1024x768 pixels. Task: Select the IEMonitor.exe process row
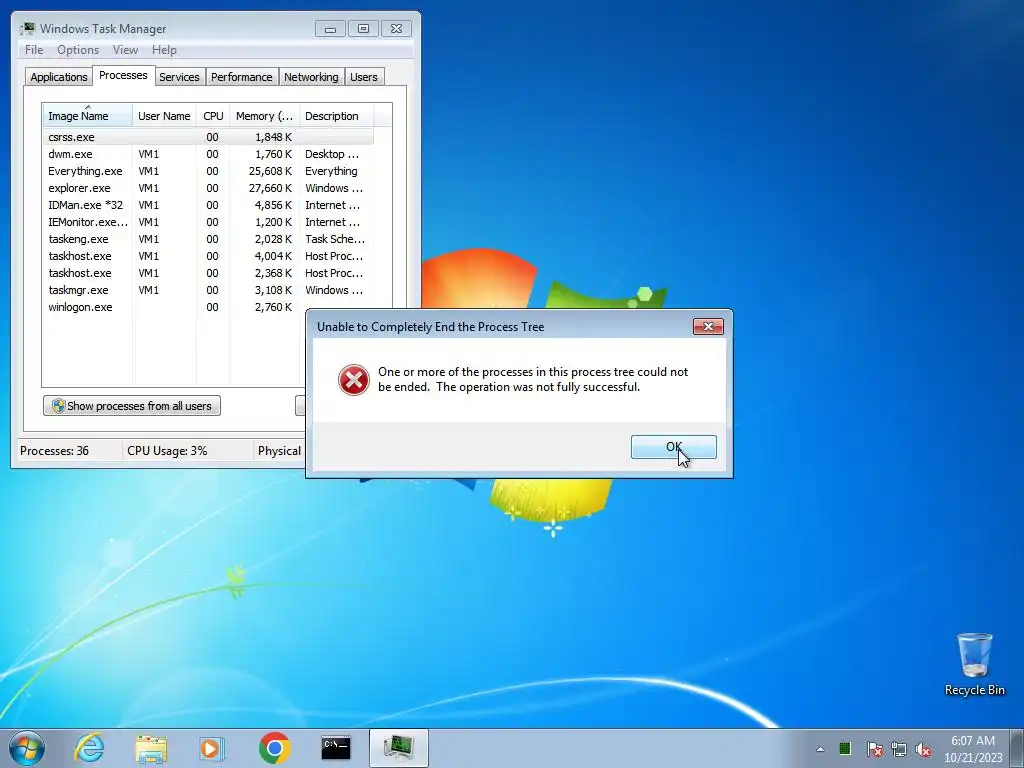click(208, 222)
